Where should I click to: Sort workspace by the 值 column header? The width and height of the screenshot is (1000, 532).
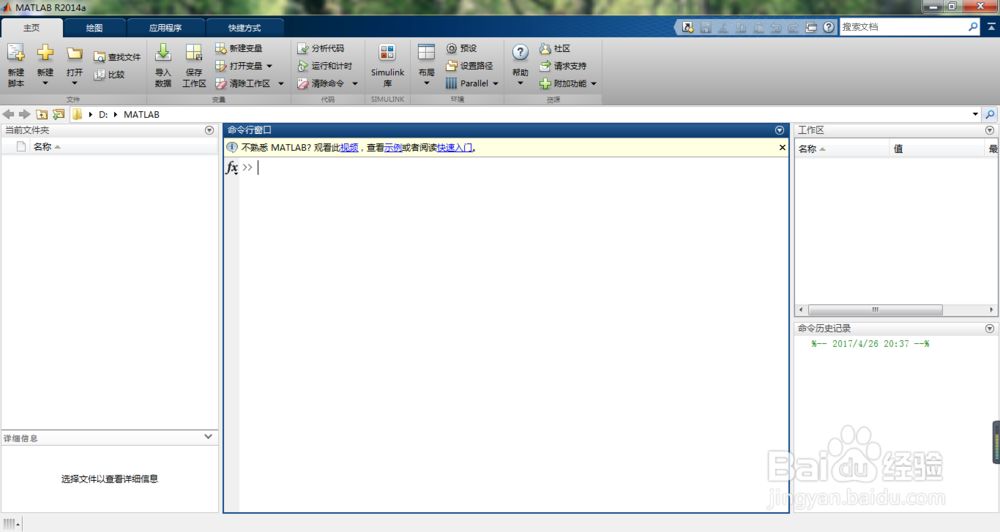click(938, 149)
